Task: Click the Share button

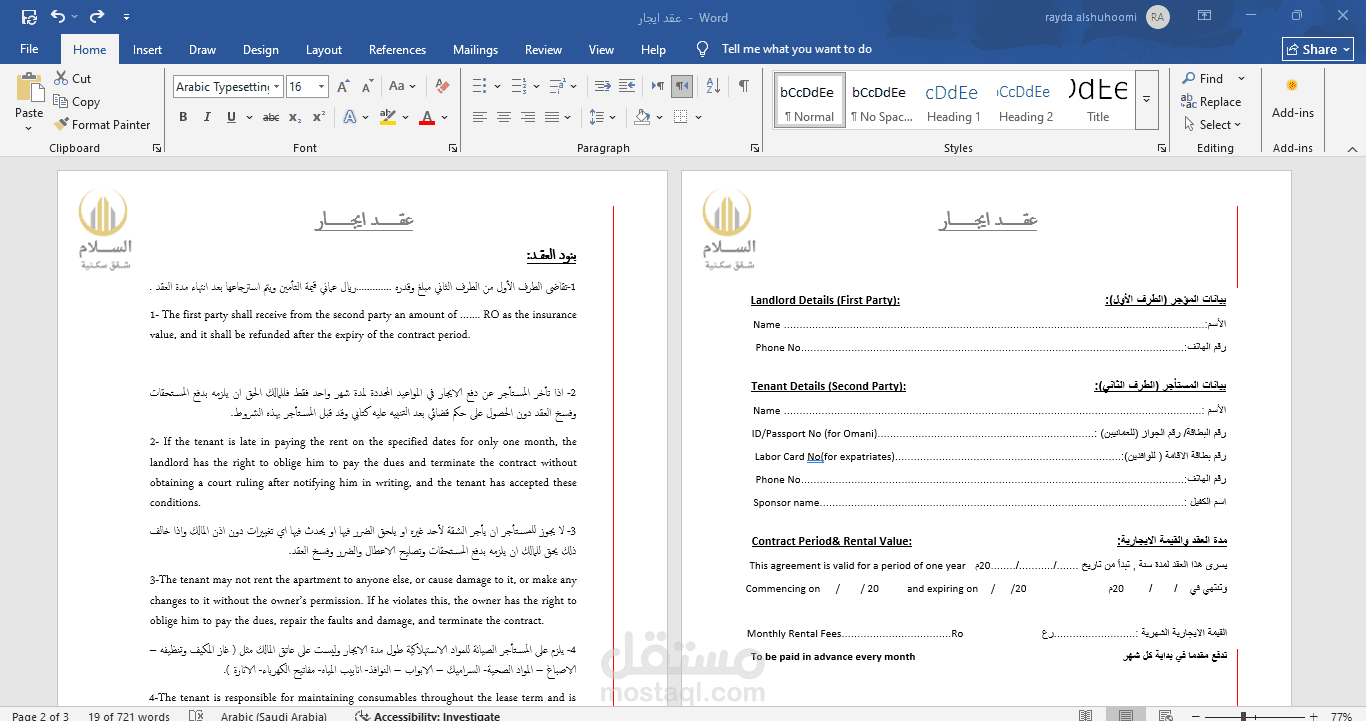Action: coord(1317,49)
